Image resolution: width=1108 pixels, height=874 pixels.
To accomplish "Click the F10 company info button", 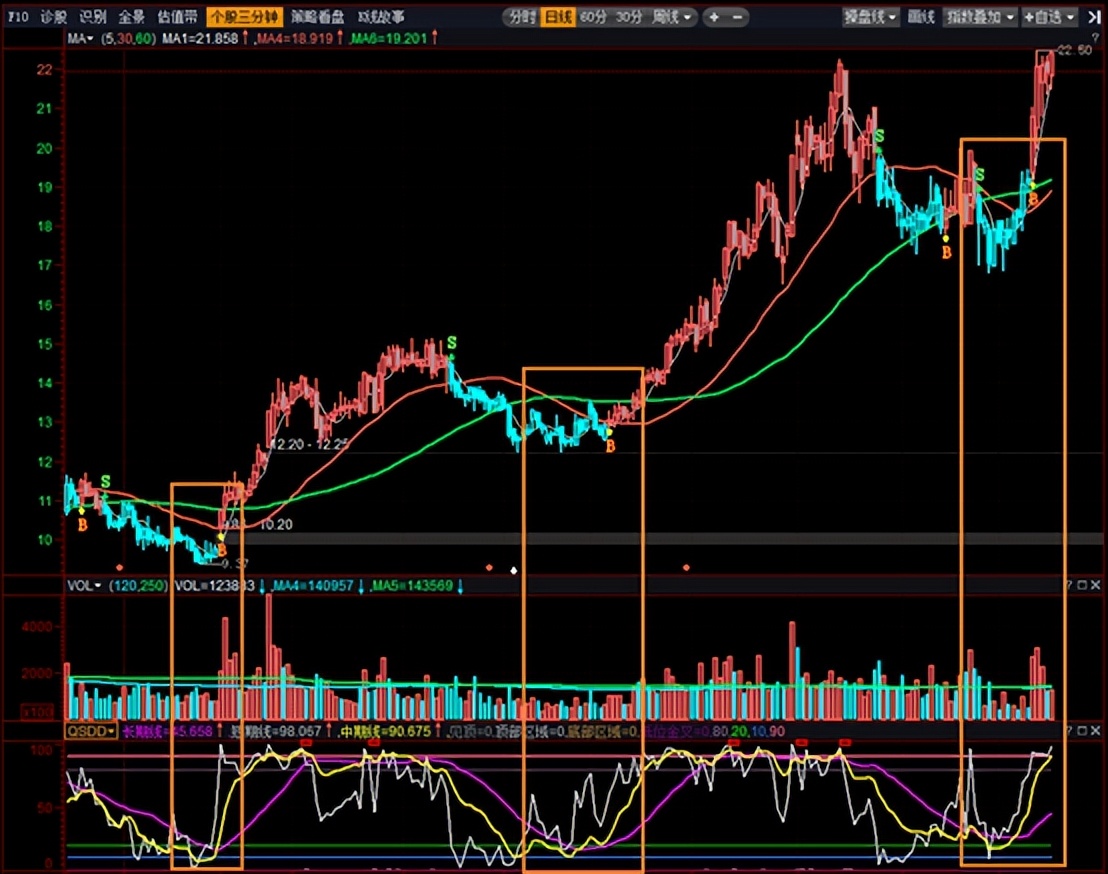I will point(19,17).
